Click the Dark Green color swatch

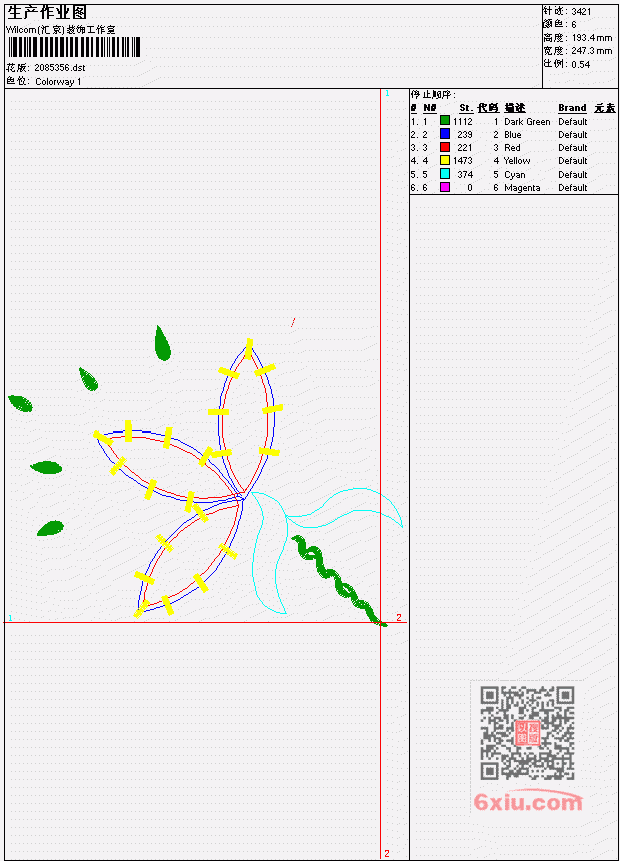pyautogui.click(x=445, y=120)
